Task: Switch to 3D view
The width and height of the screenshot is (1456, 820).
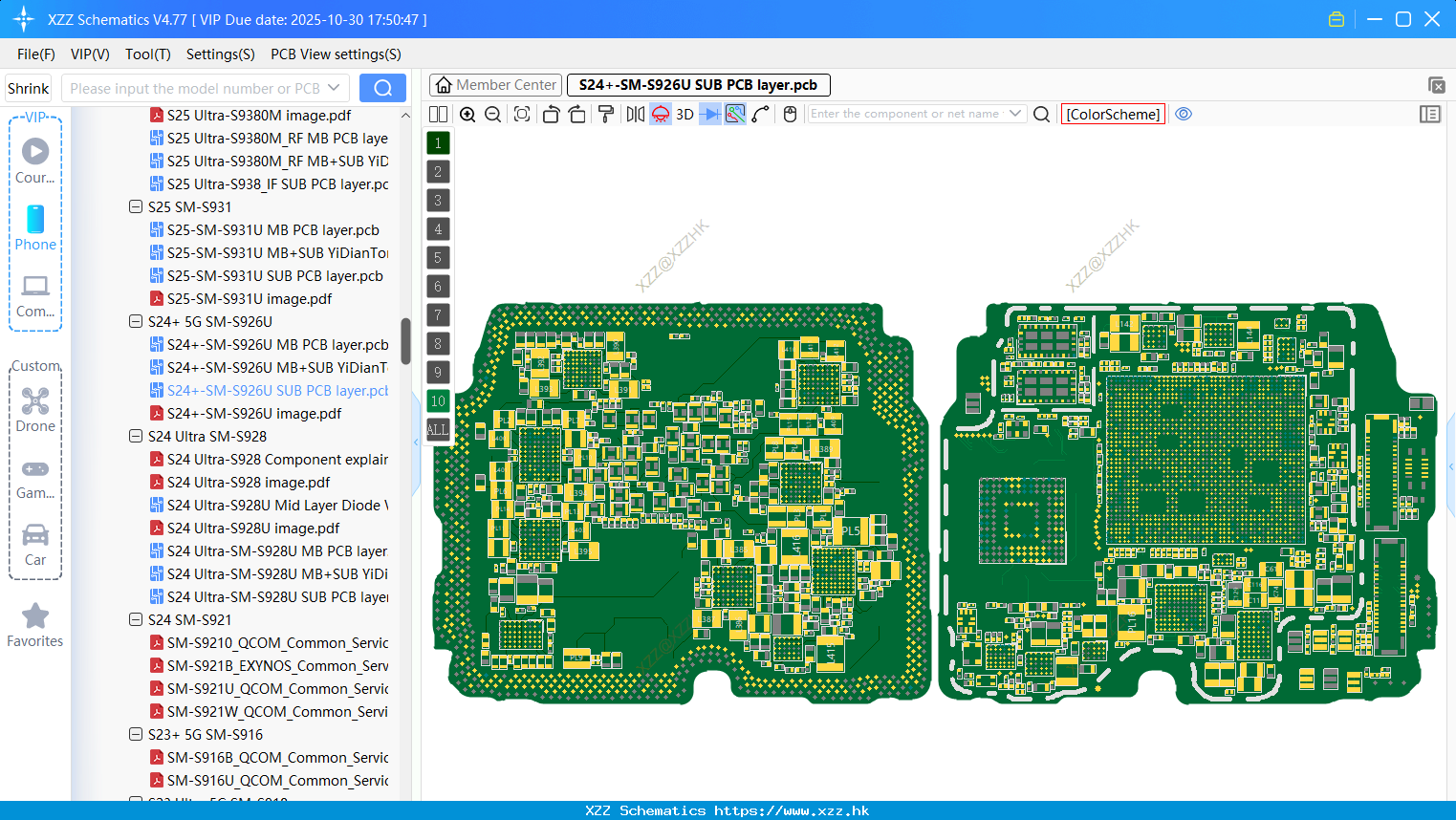Action: click(685, 114)
